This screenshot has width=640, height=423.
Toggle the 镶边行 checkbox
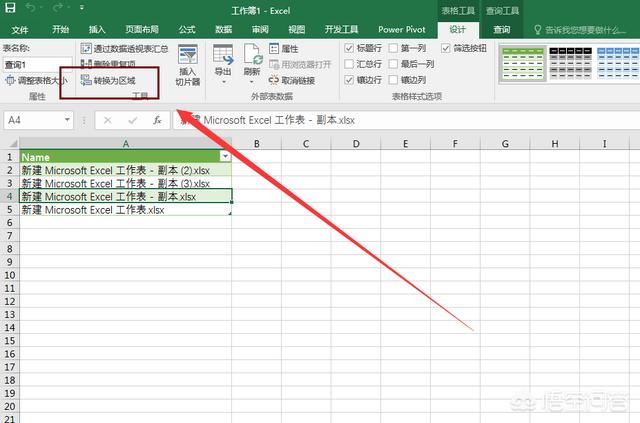[x=349, y=80]
